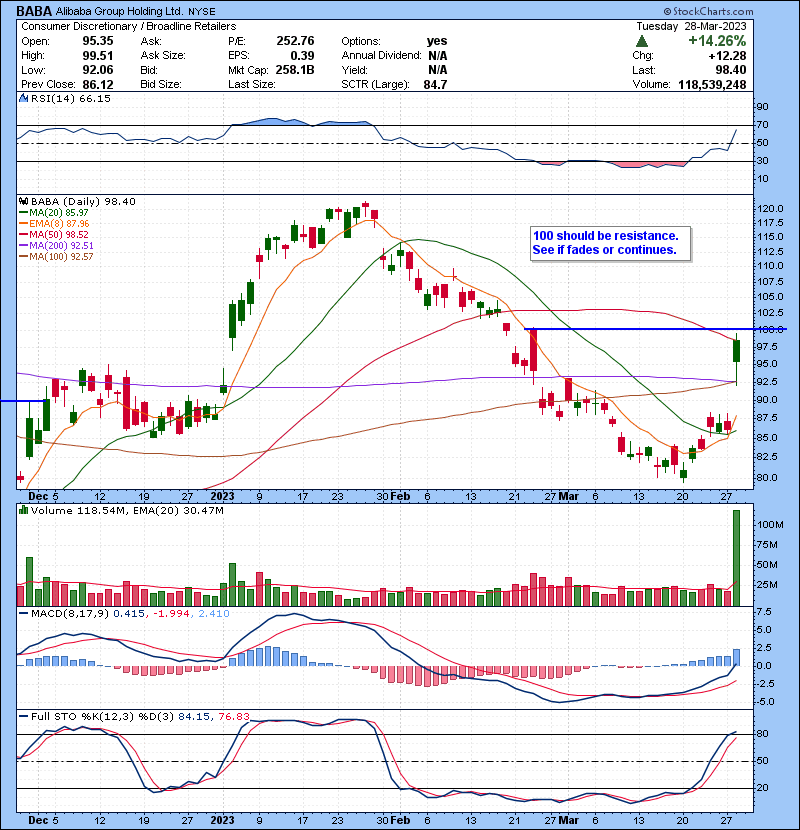Click the StockCharts.com copyright label

pyautogui.click(x=708, y=11)
